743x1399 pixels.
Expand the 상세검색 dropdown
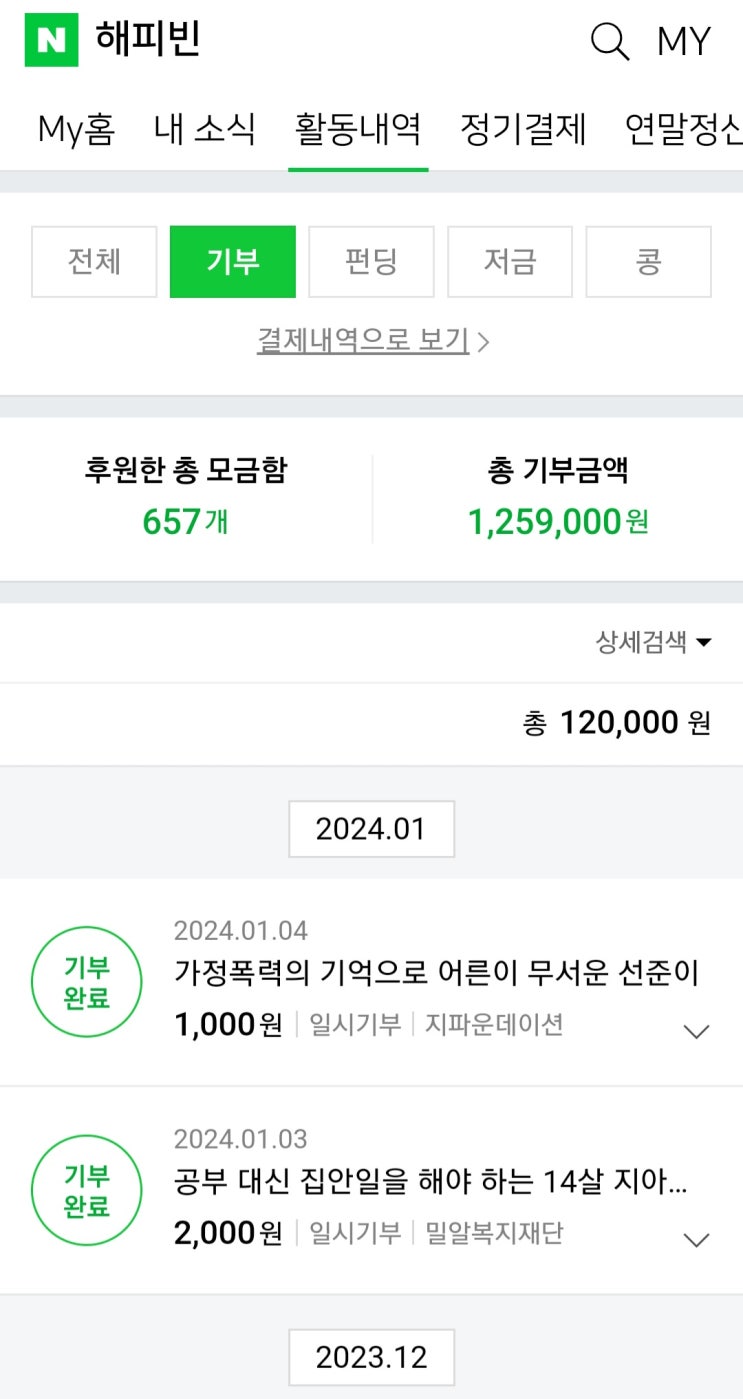[654, 642]
